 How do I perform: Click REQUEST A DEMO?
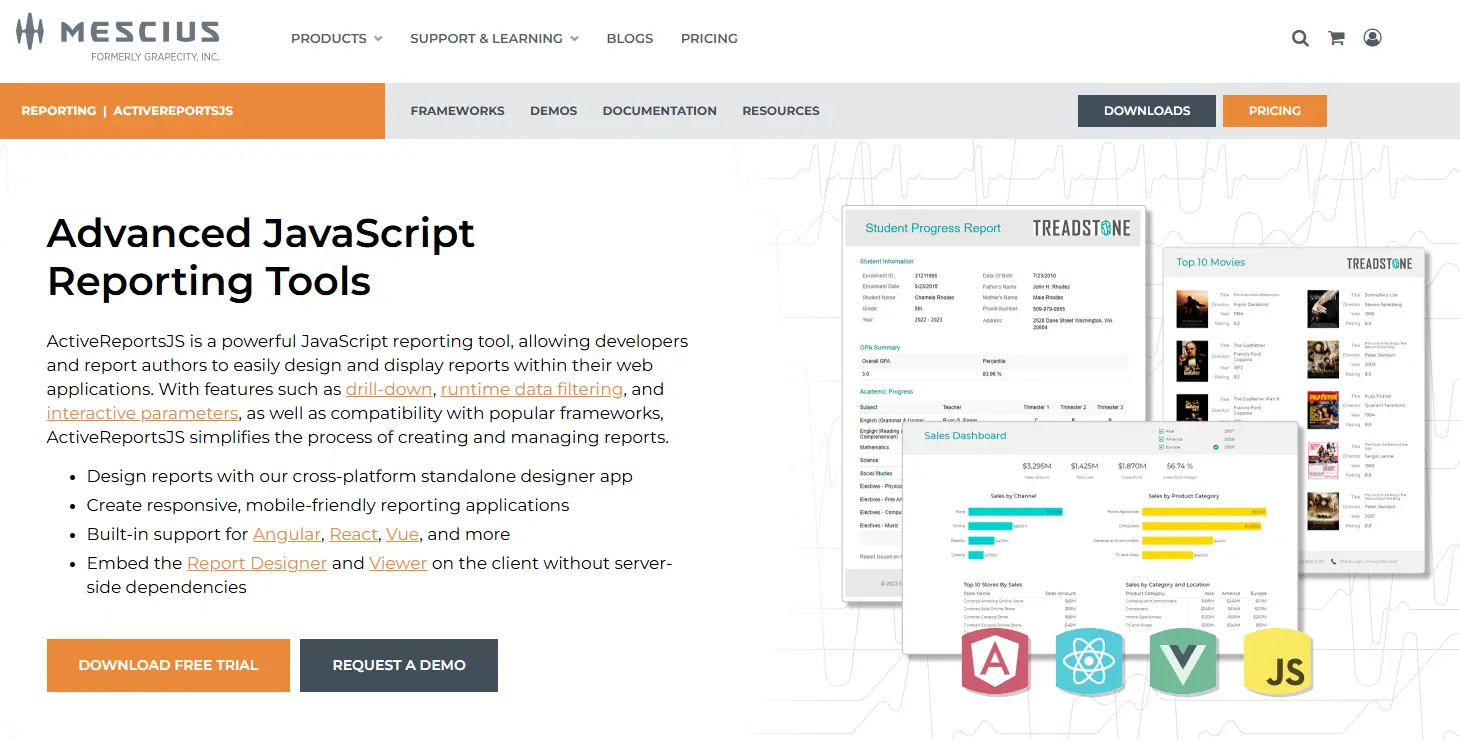[398, 665]
